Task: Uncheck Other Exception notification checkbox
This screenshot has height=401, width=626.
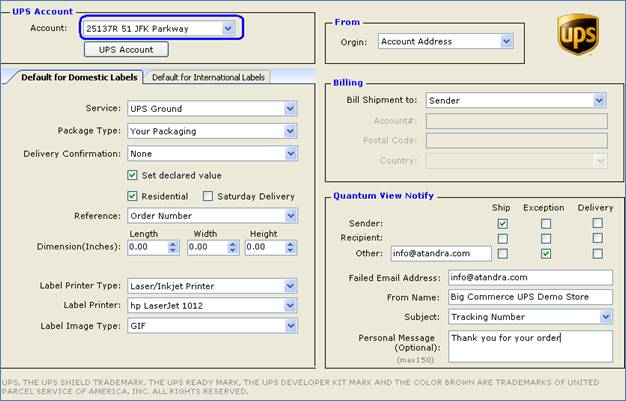Action: [546, 254]
